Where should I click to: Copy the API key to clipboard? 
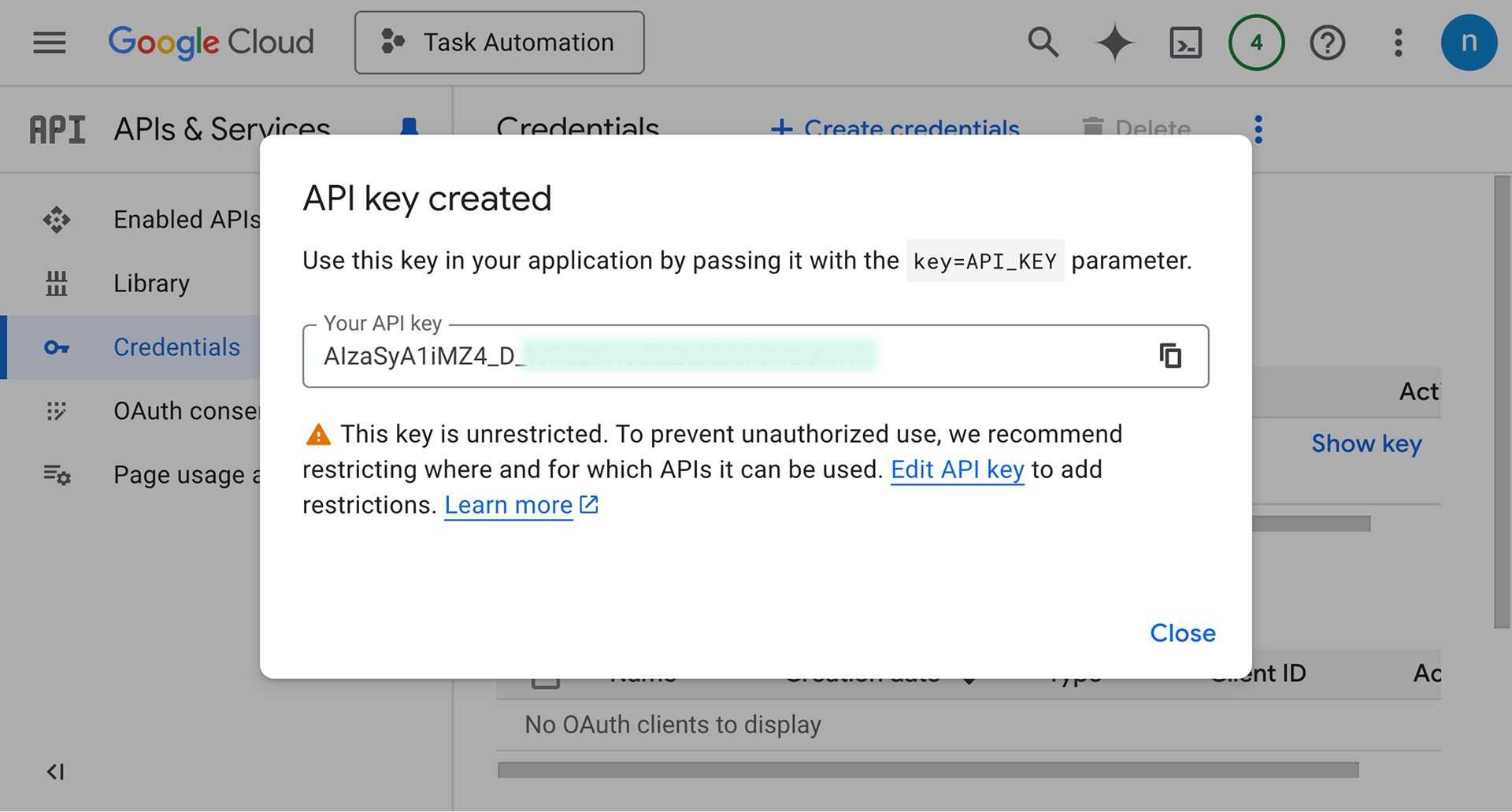pyautogui.click(x=1170, y=356)
